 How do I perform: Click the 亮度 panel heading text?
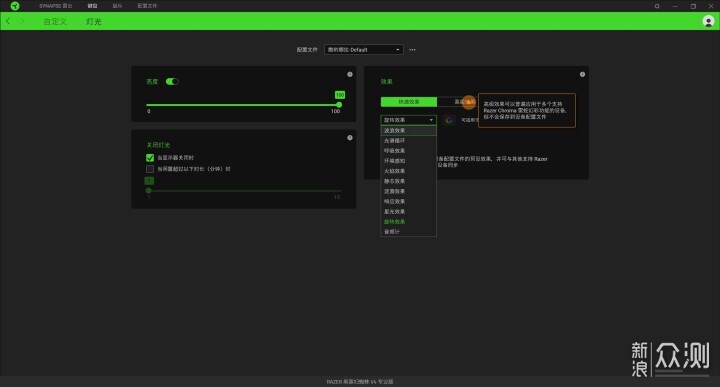(x=152, y=81)
